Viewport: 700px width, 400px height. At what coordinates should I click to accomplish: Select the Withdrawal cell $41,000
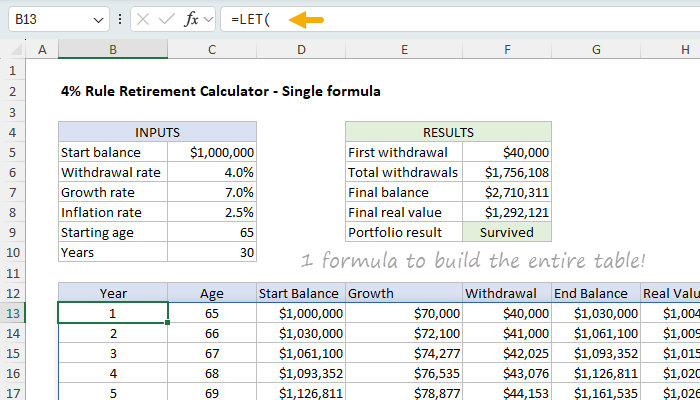(507, 333)
